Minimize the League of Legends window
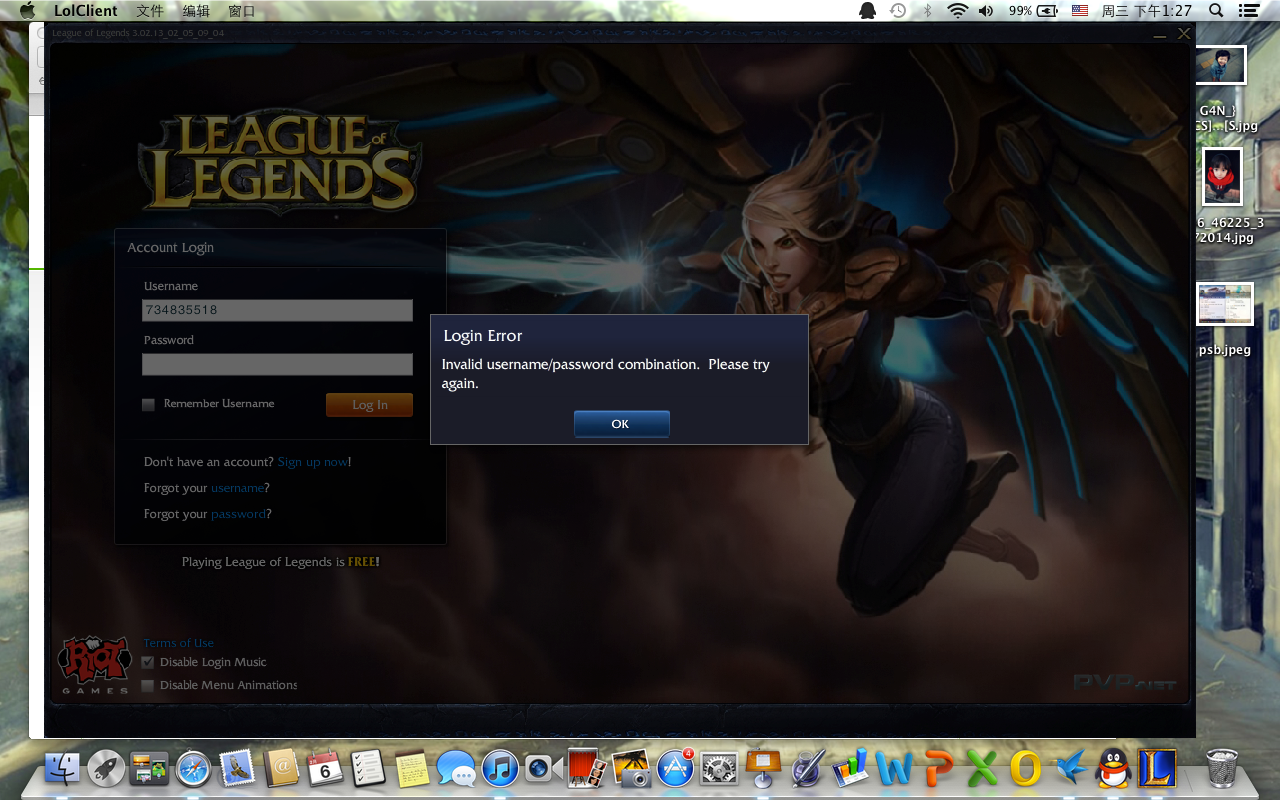Screen dimensions: 1280x800 (x=1160, y=34)
